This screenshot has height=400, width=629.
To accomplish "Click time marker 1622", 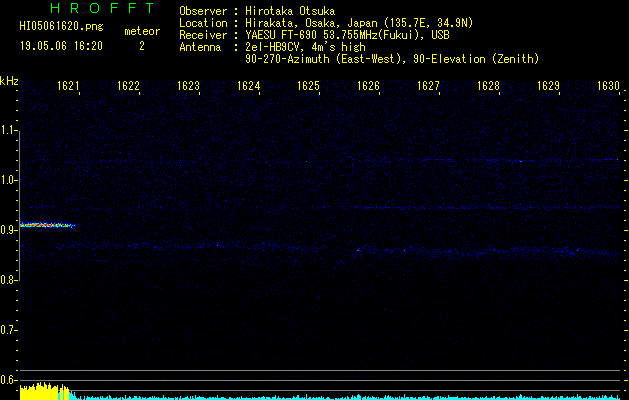I will [x=128, y=86].
